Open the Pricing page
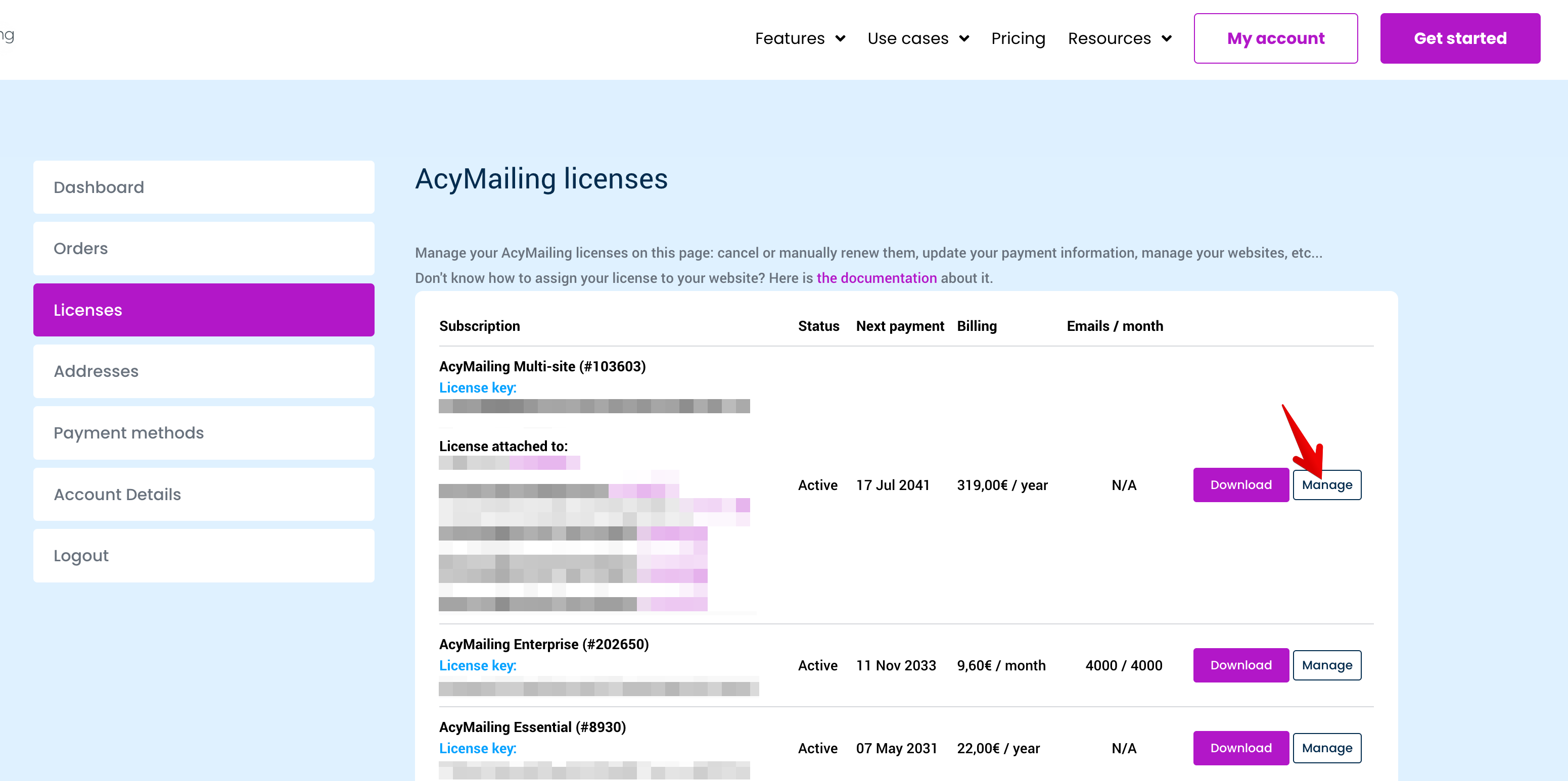 click(1018, 38)
